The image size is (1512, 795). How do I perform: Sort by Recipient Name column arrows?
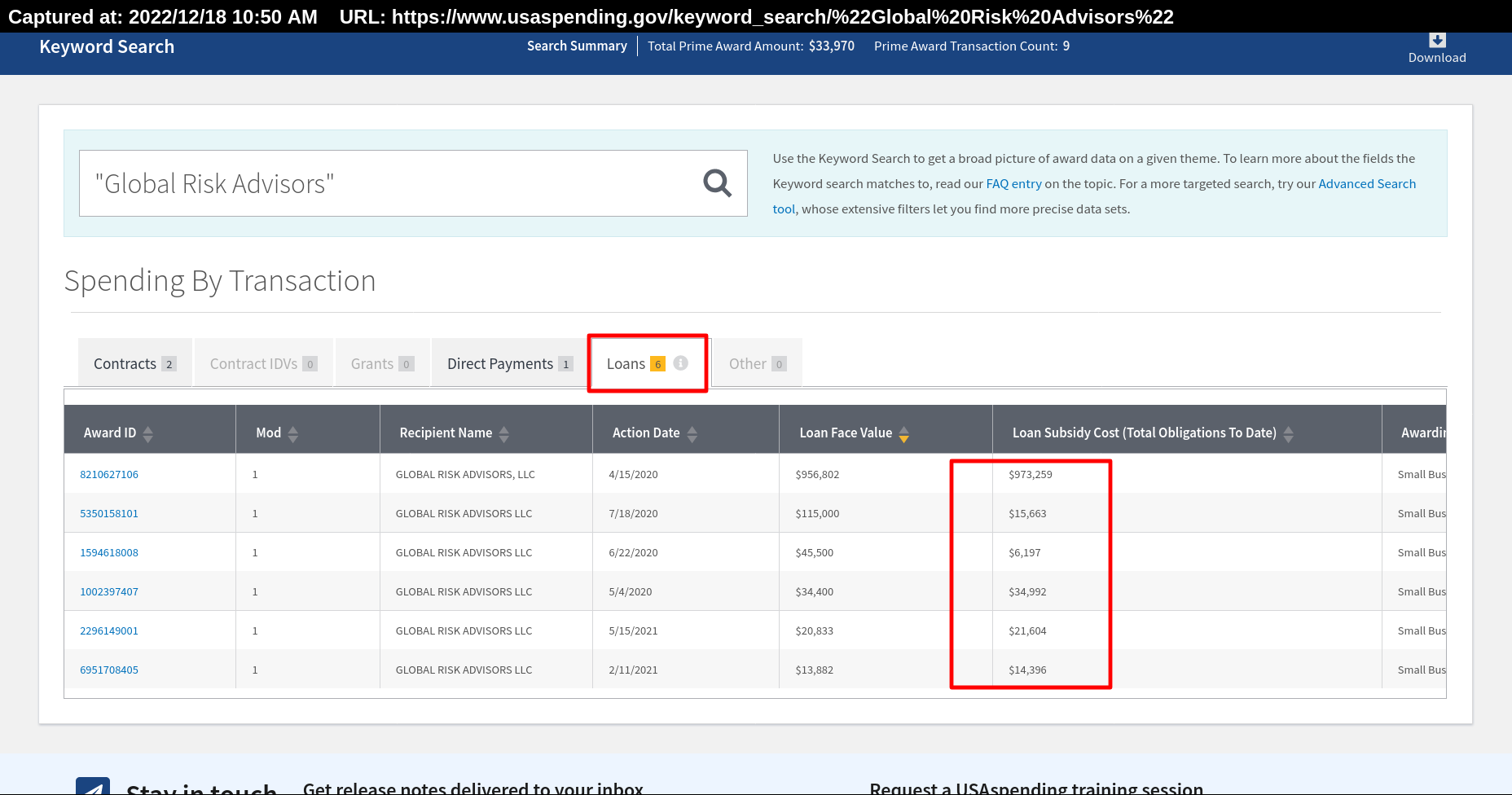coord(503,434)
